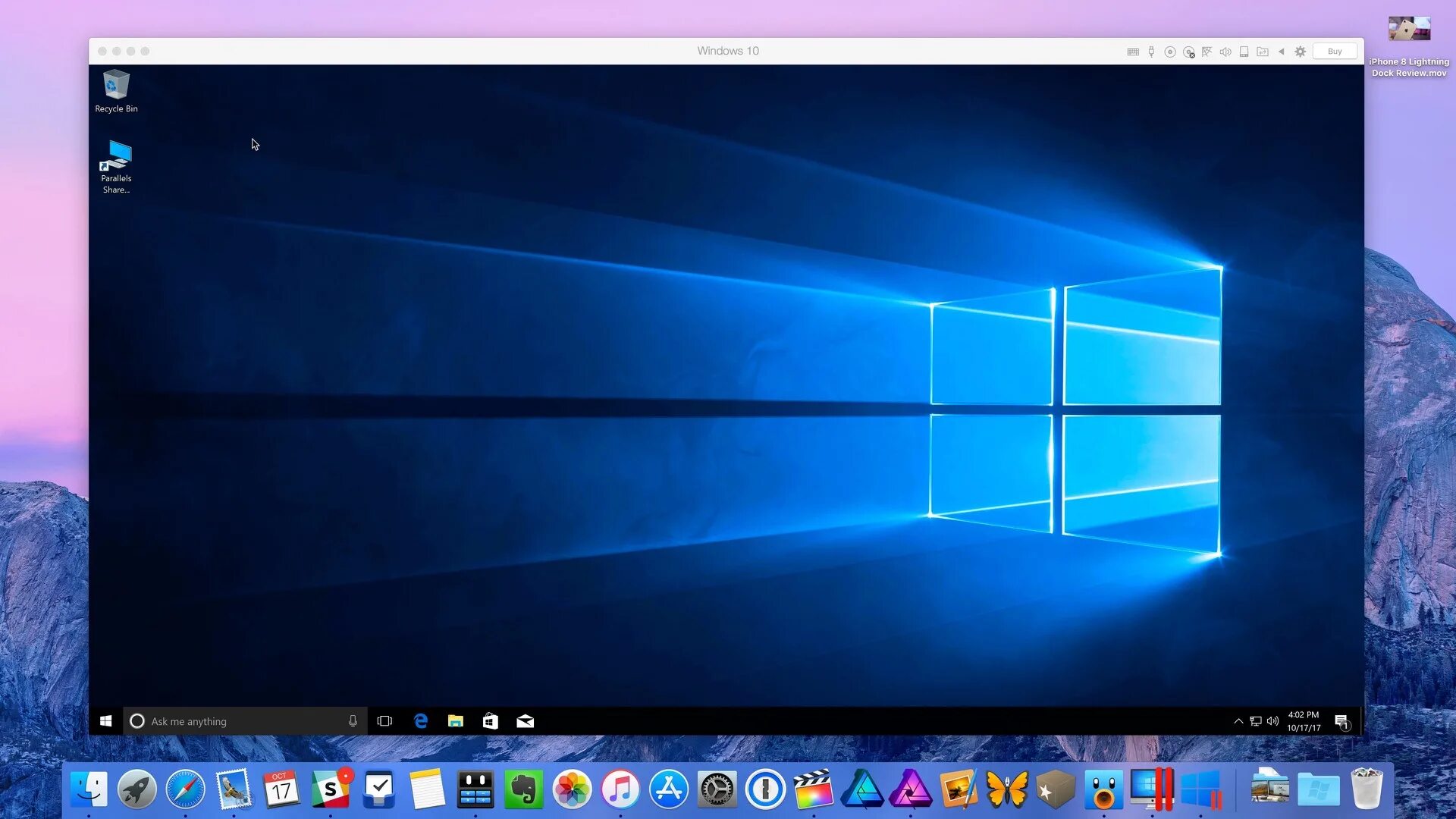Click the Parallels sound speaker icon

1225,52
